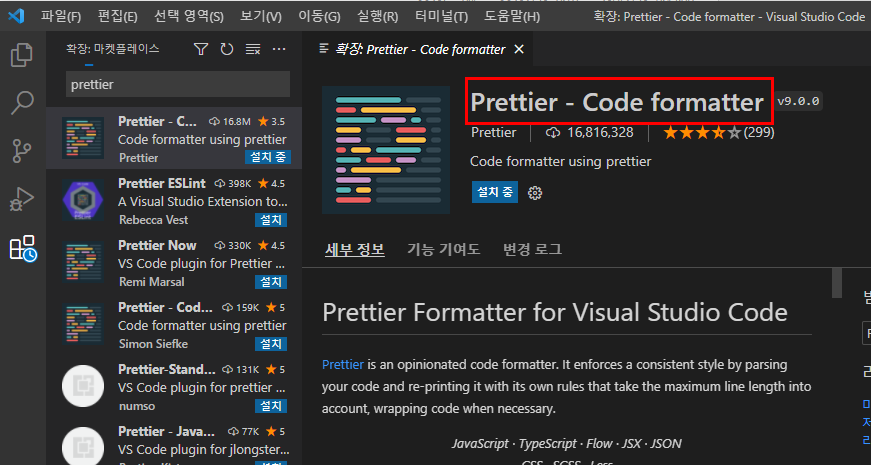Open the Source Control view

22,151
